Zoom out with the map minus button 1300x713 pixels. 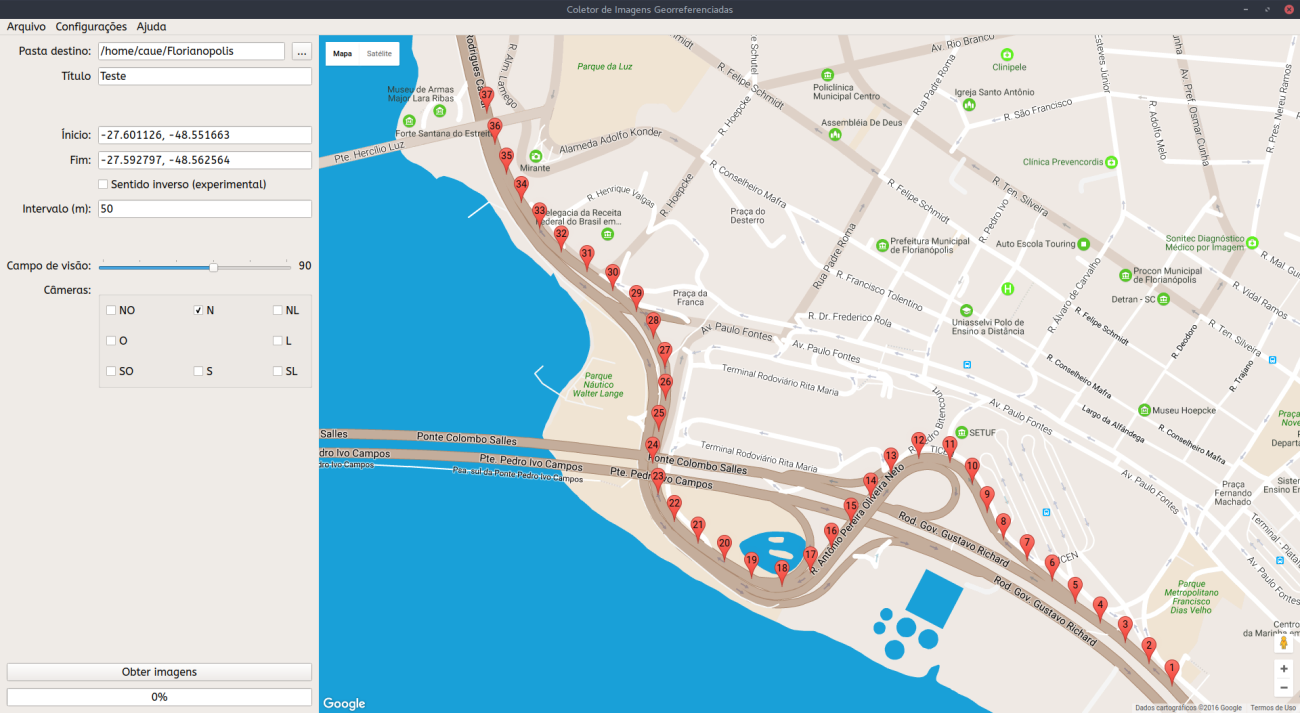[1284, 687]
